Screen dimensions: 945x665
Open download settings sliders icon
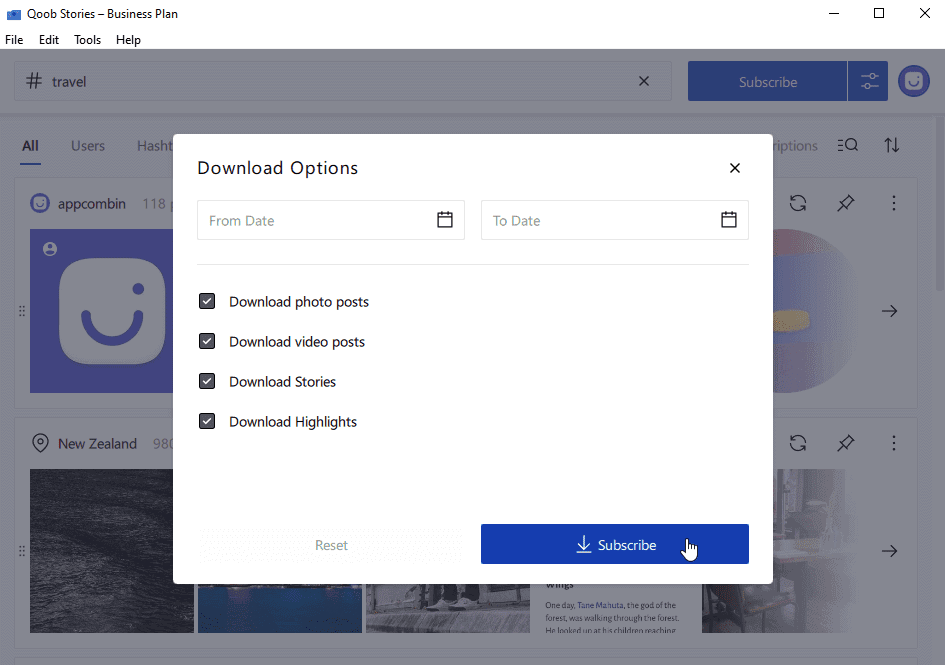pyautogui.click(x=868, y=81)
